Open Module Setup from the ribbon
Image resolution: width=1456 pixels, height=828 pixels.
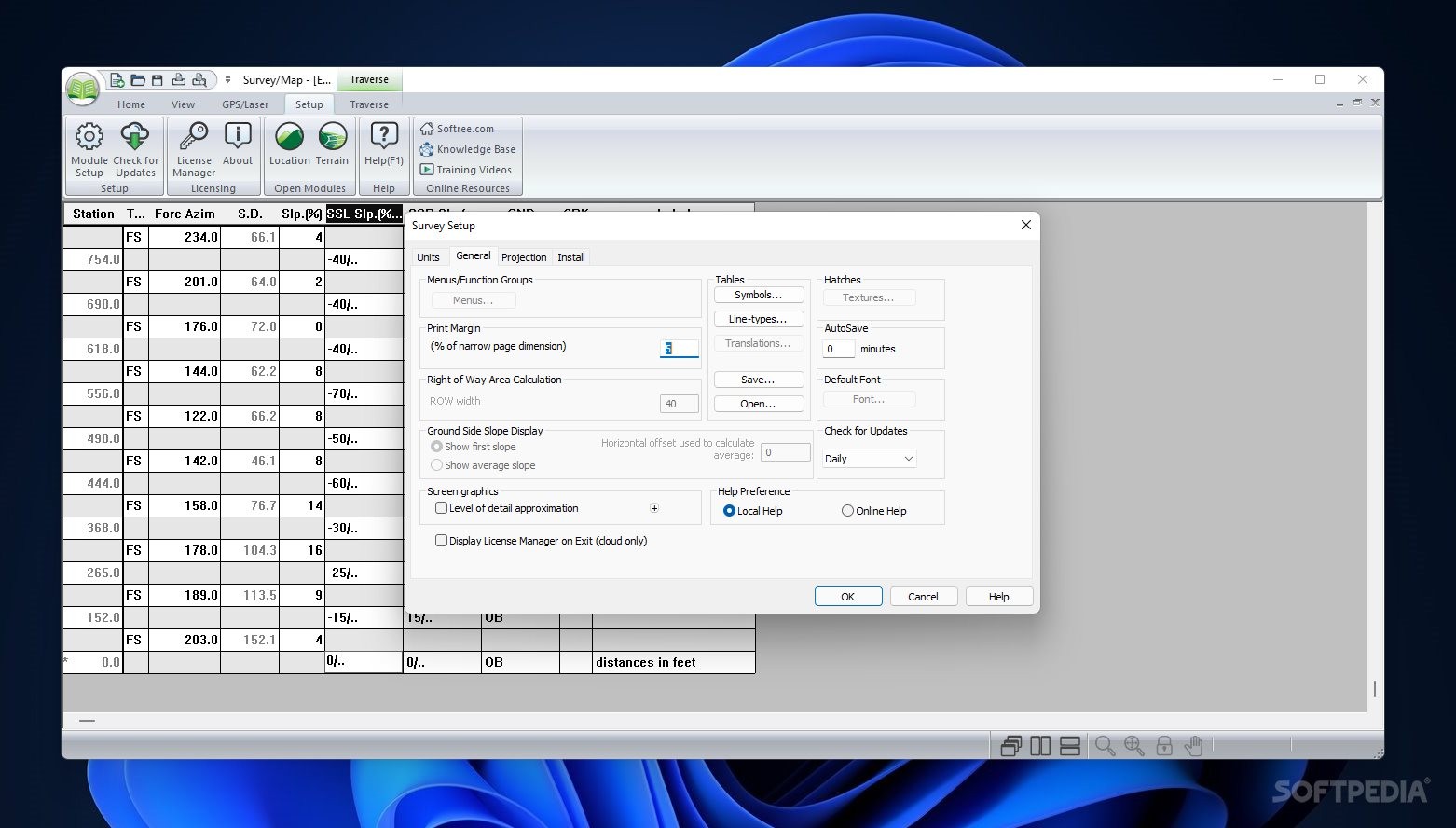[x=89, y=149]
